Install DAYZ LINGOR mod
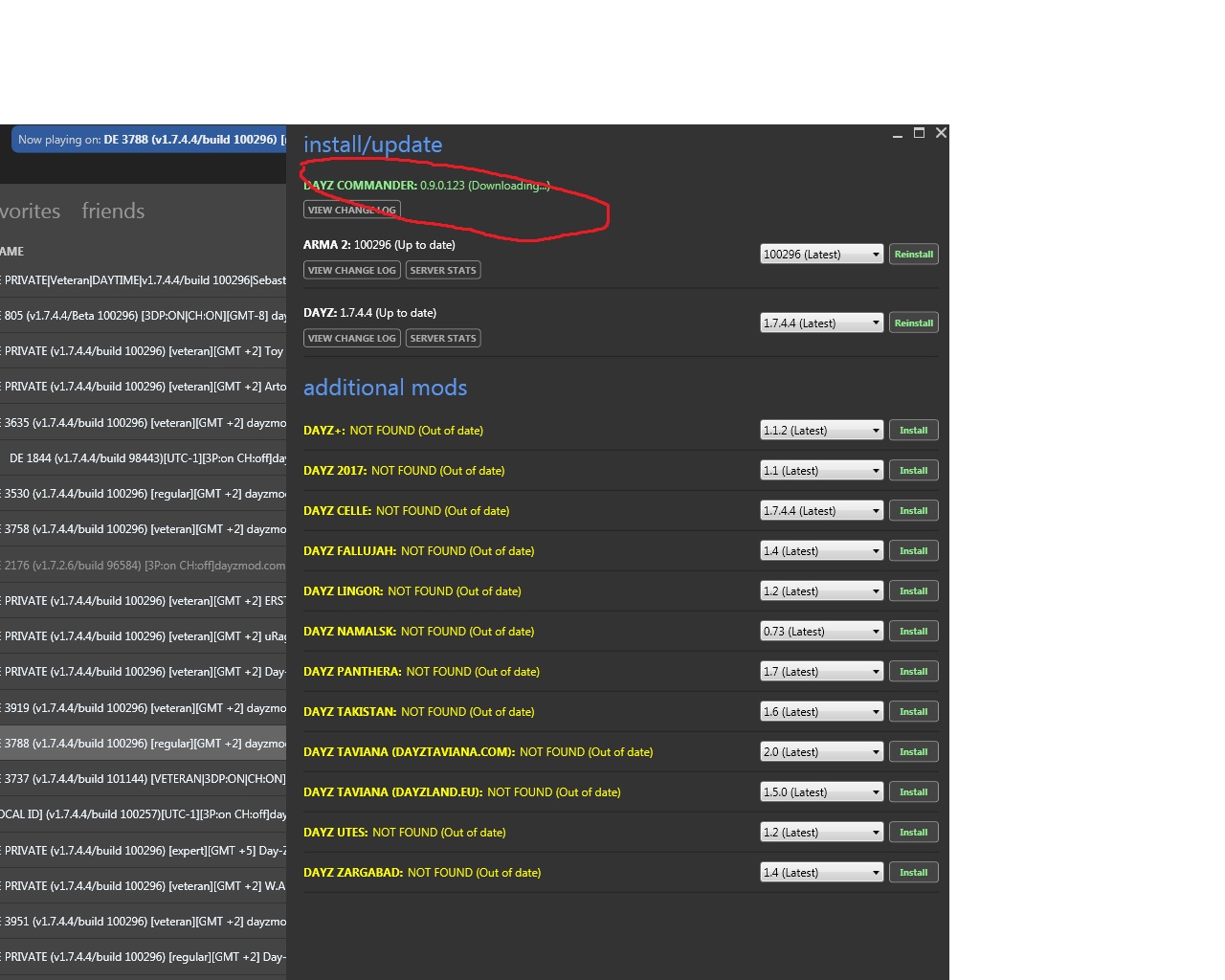The height and width of the screenshot is (980, 1225). tap(914, 590)
